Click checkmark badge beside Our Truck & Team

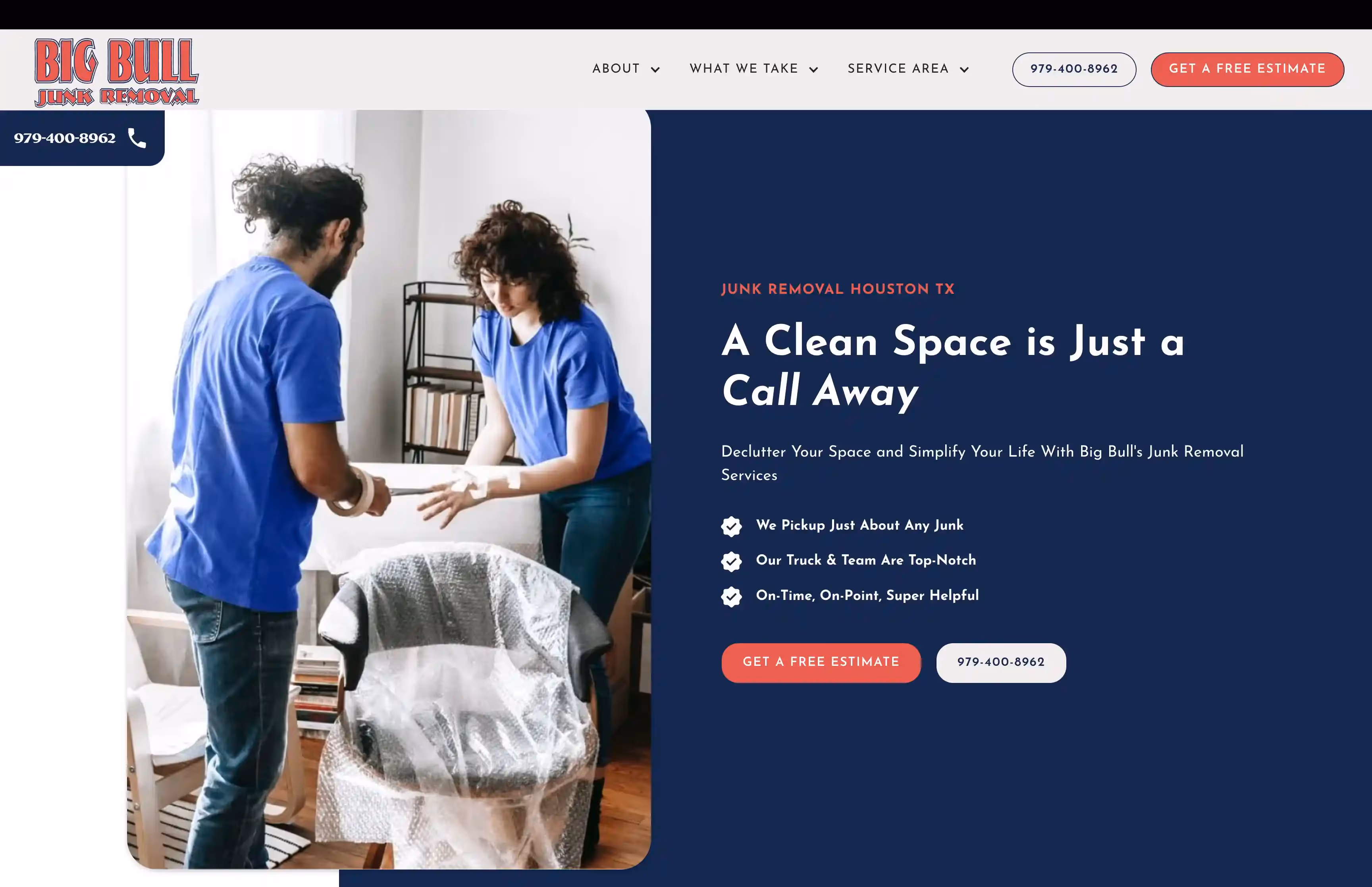pyautogui.click(x=731, y=561)
